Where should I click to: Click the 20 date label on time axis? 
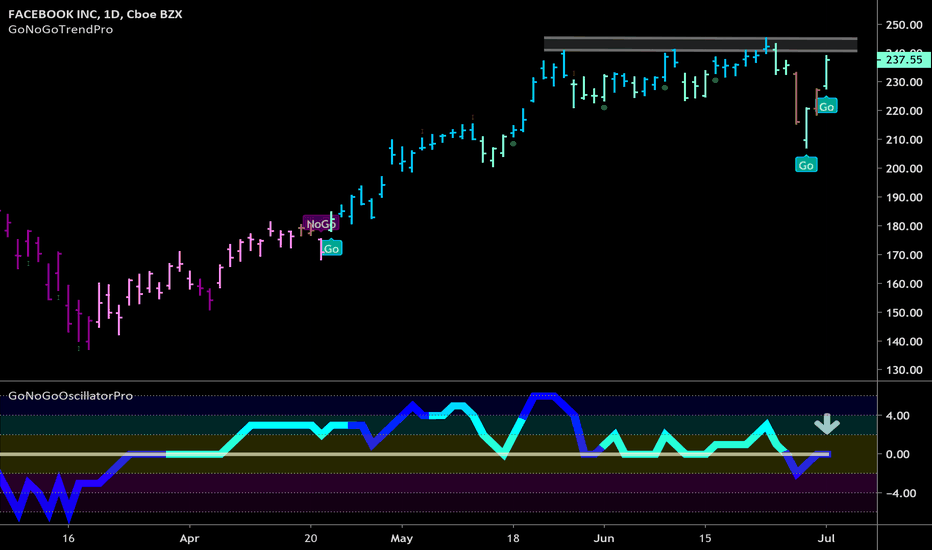(x=310, y=538)
